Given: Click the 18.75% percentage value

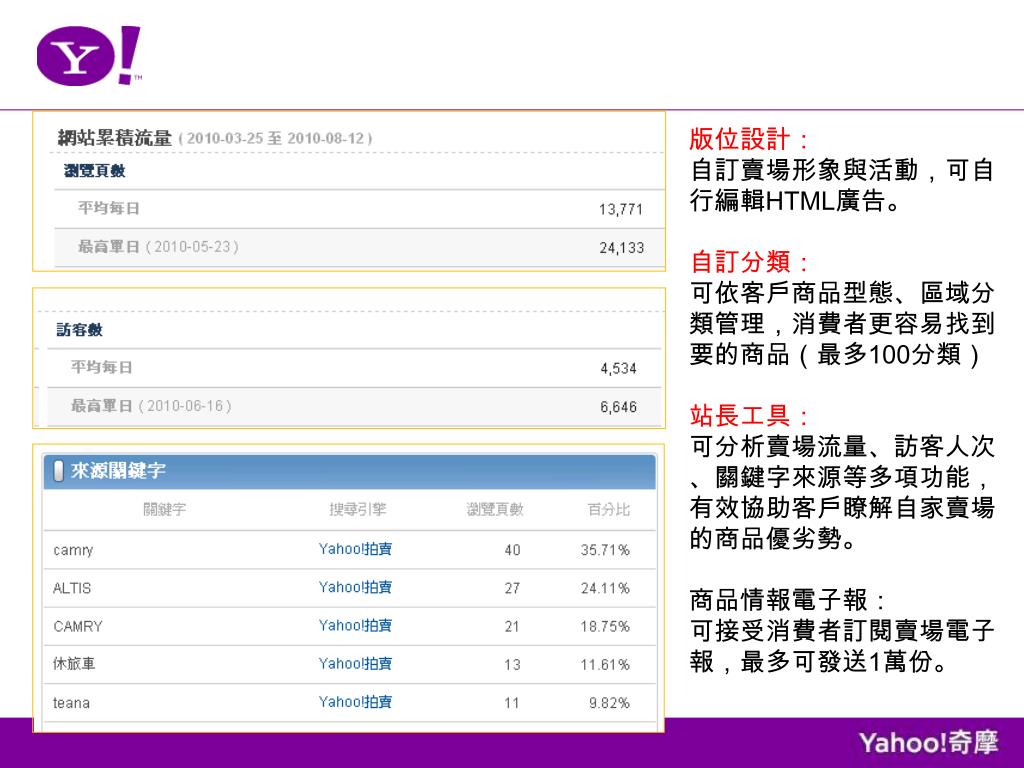Looking at the screenshot, I should coord(605,627).
